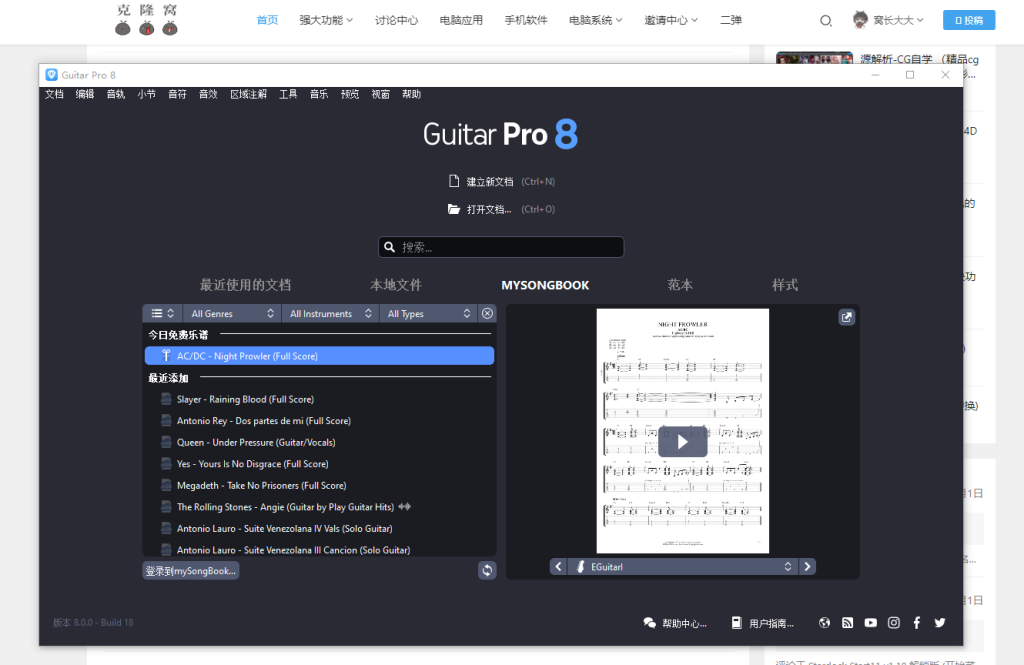Open the 文档 menu

coord(54,94)
